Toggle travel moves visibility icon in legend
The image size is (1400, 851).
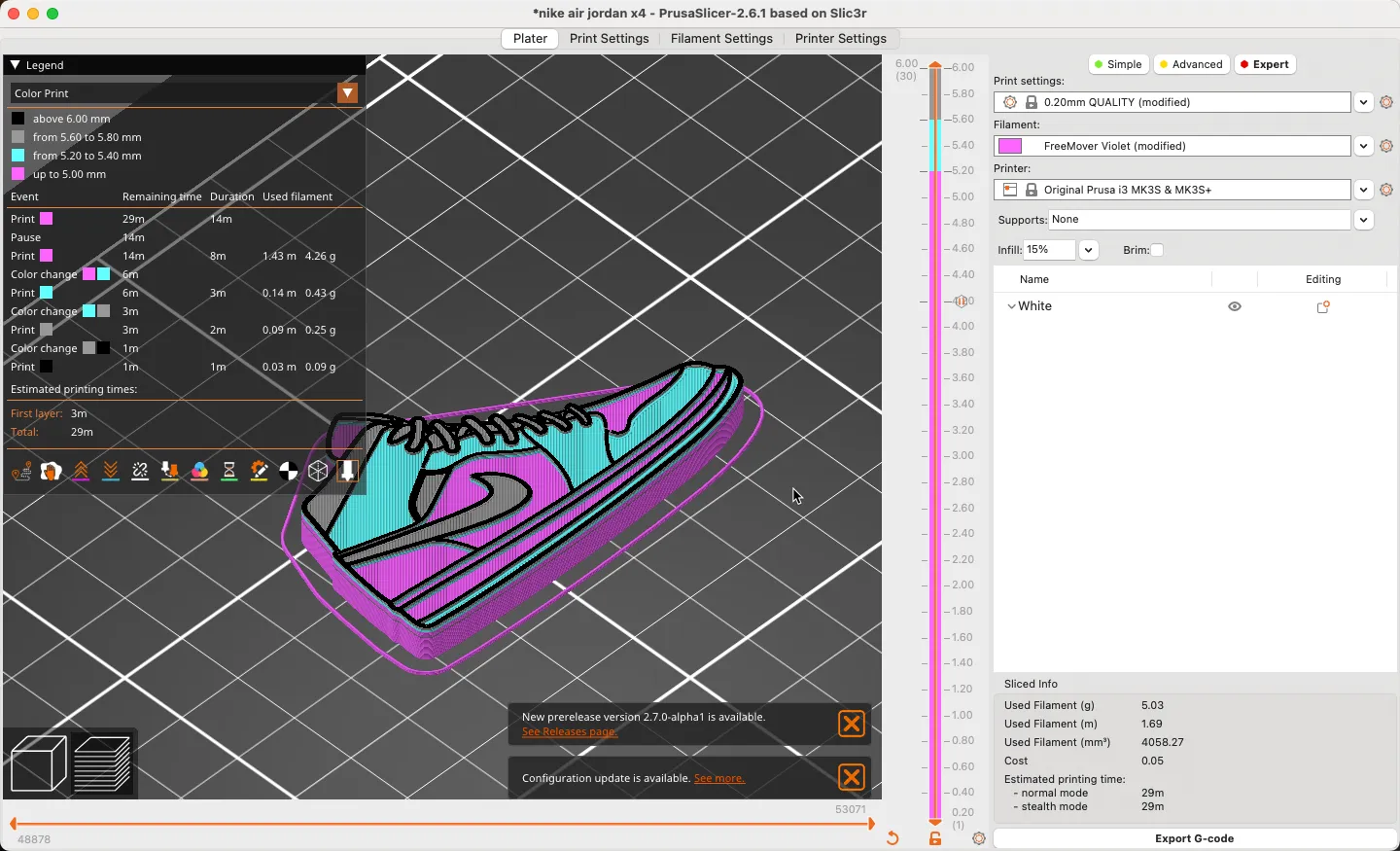point(21,472)
